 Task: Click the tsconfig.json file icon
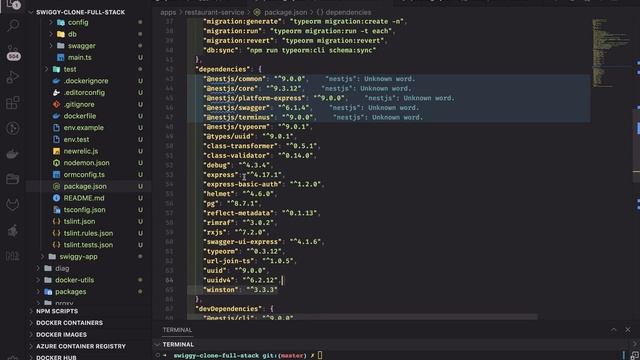(56, 210)
